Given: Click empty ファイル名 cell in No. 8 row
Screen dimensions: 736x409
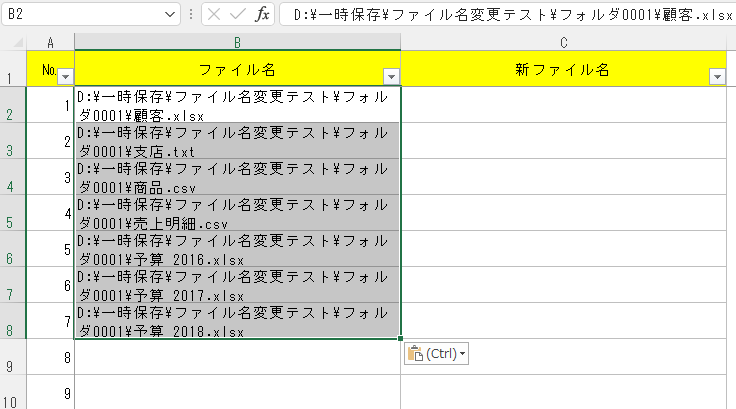Looking at the screenshot, I should point(238,357).
